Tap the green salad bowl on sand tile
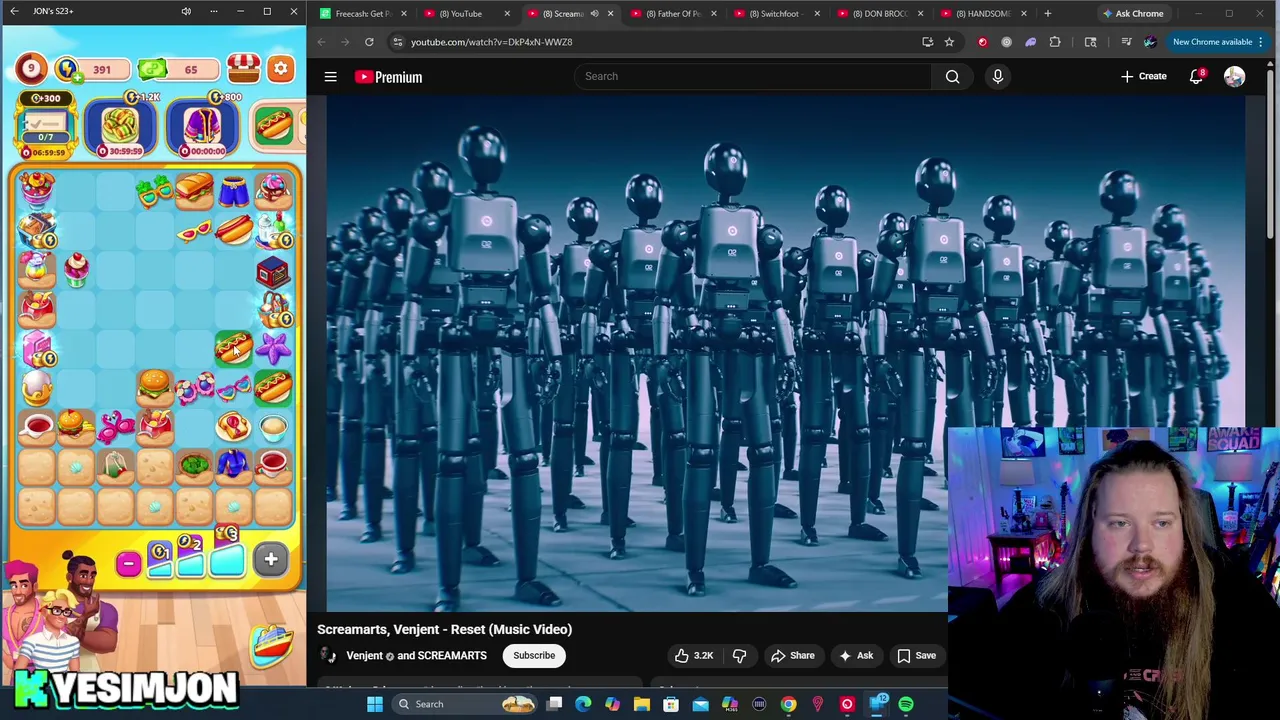Screen dimensions: 1280x720 click(x=194, y=464)
